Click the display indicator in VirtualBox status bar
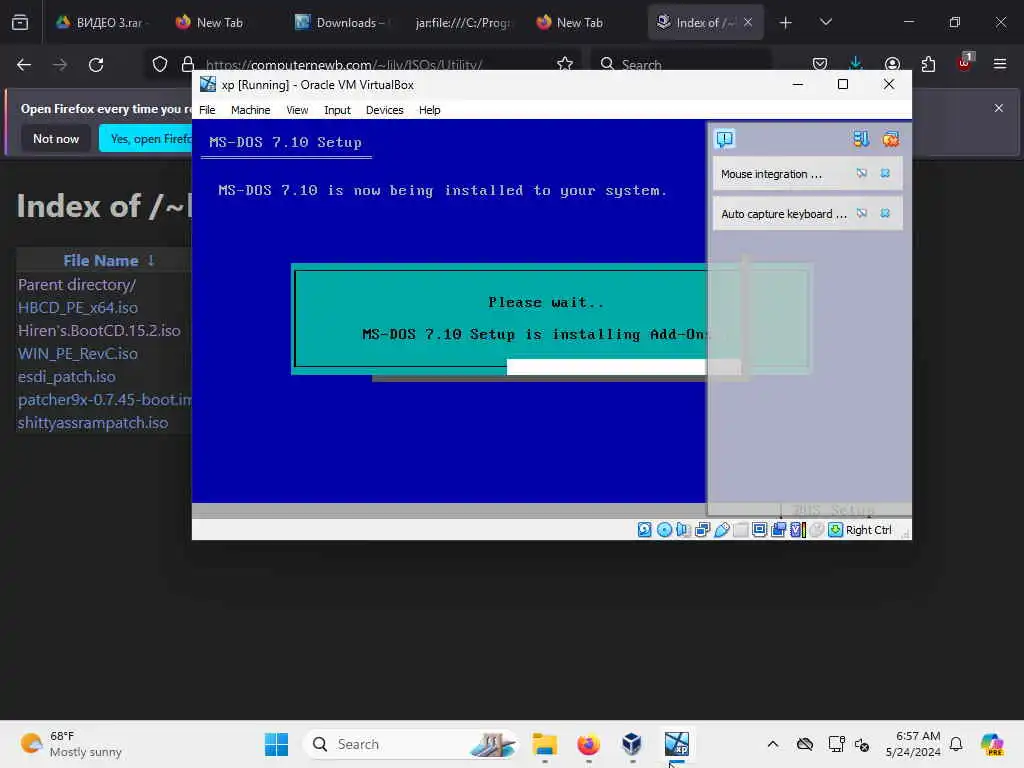1024x768 pixels. tap(760, 530)
